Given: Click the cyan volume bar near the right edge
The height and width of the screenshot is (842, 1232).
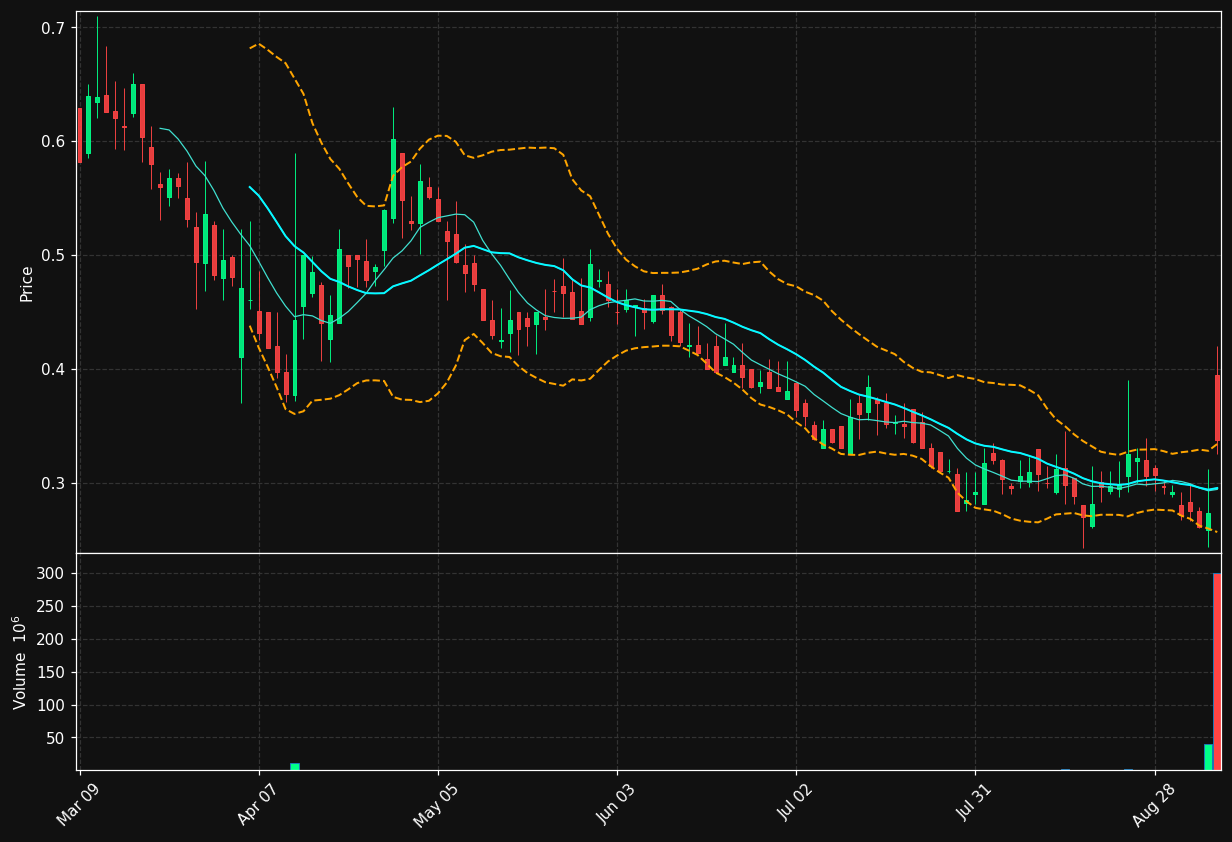Looking at the screenshot, I should coord(1208,757).
